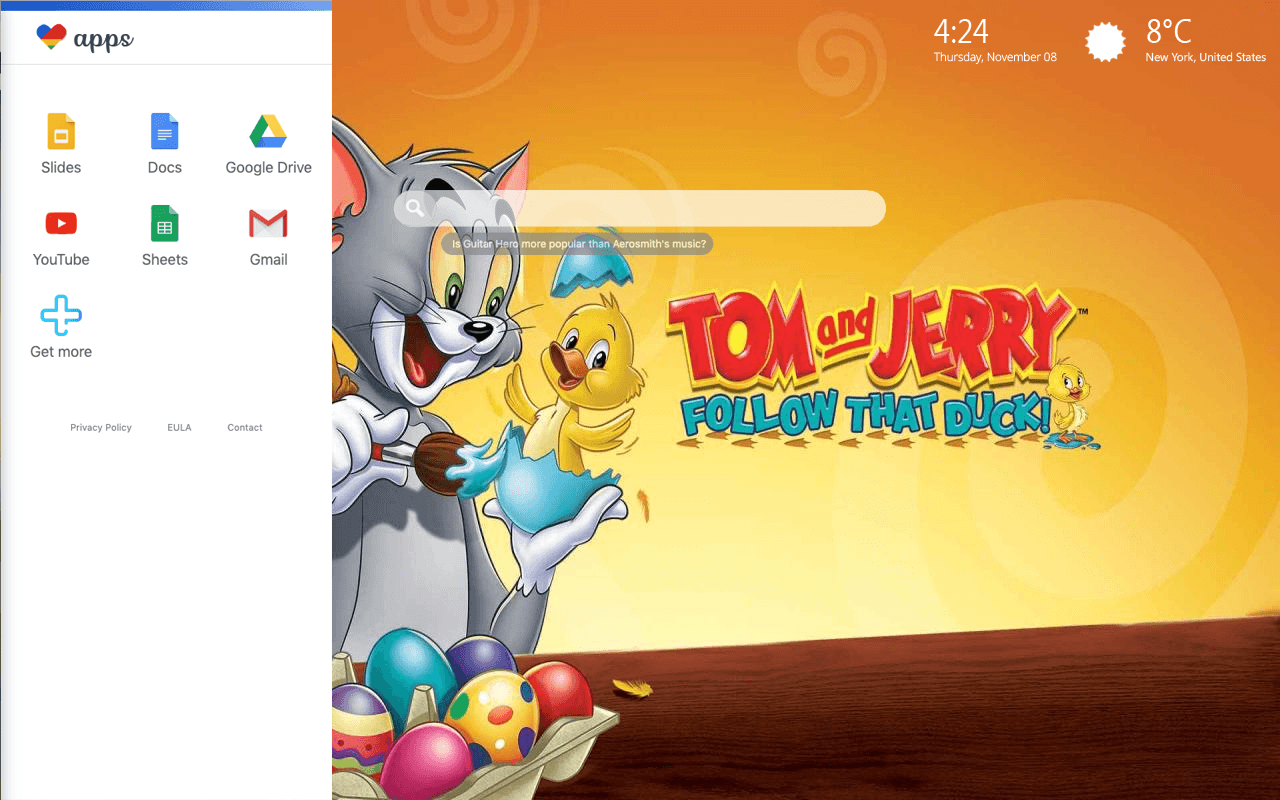Launch Docs from the apps panel
This screenshot has height=800, width=1280.
pyautogui.click(x=164, y=132)
